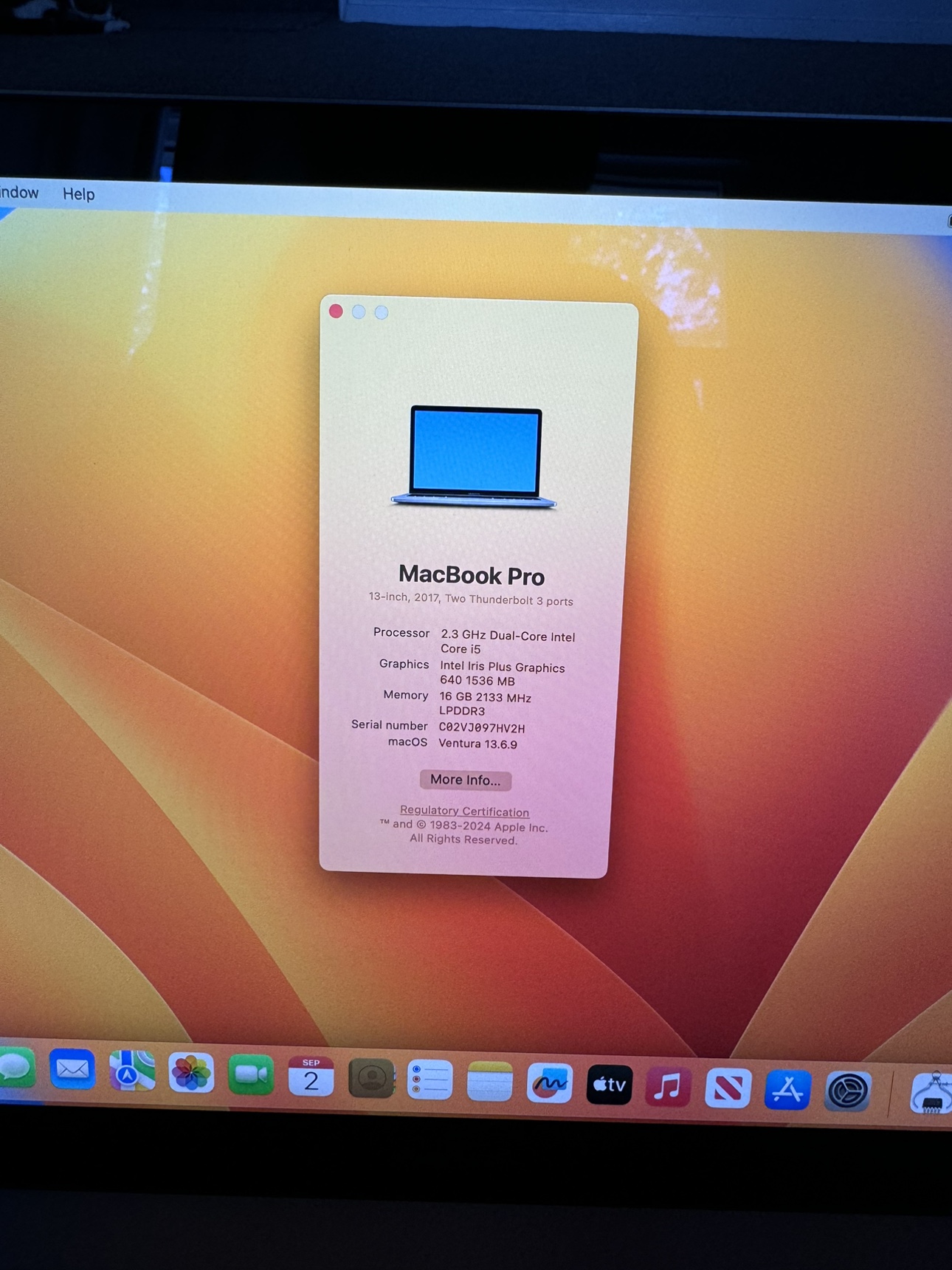Launch the Apple TV app

pos(610,1085)
